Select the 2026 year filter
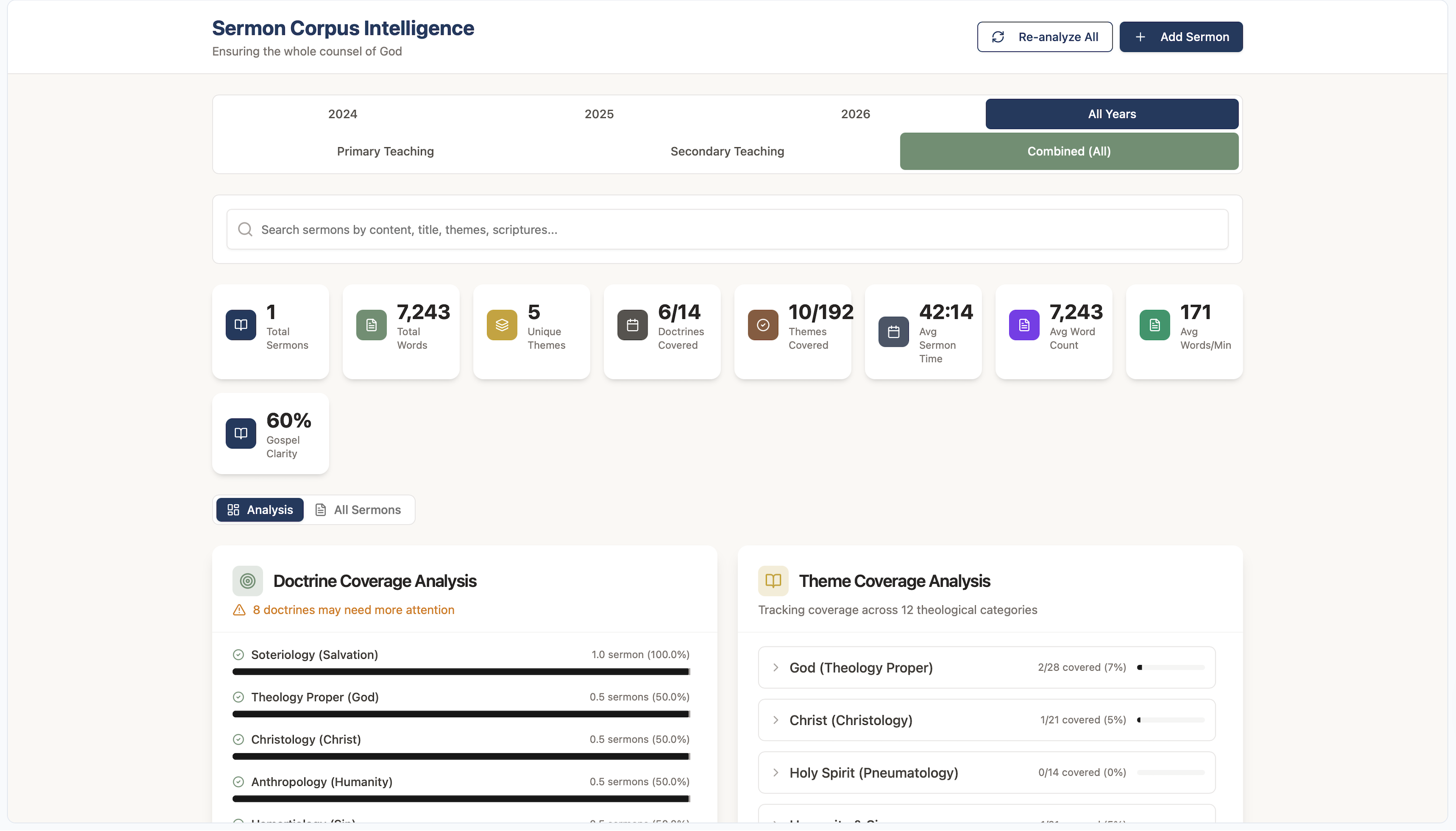This screenshot has height=831, width=1456. coord(855,114)
